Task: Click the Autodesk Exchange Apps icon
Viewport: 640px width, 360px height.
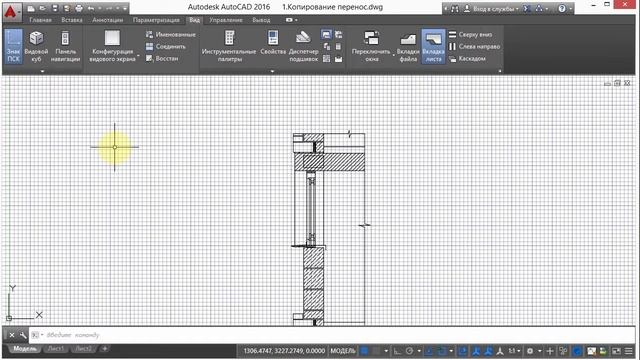Action: coord(527,9)
